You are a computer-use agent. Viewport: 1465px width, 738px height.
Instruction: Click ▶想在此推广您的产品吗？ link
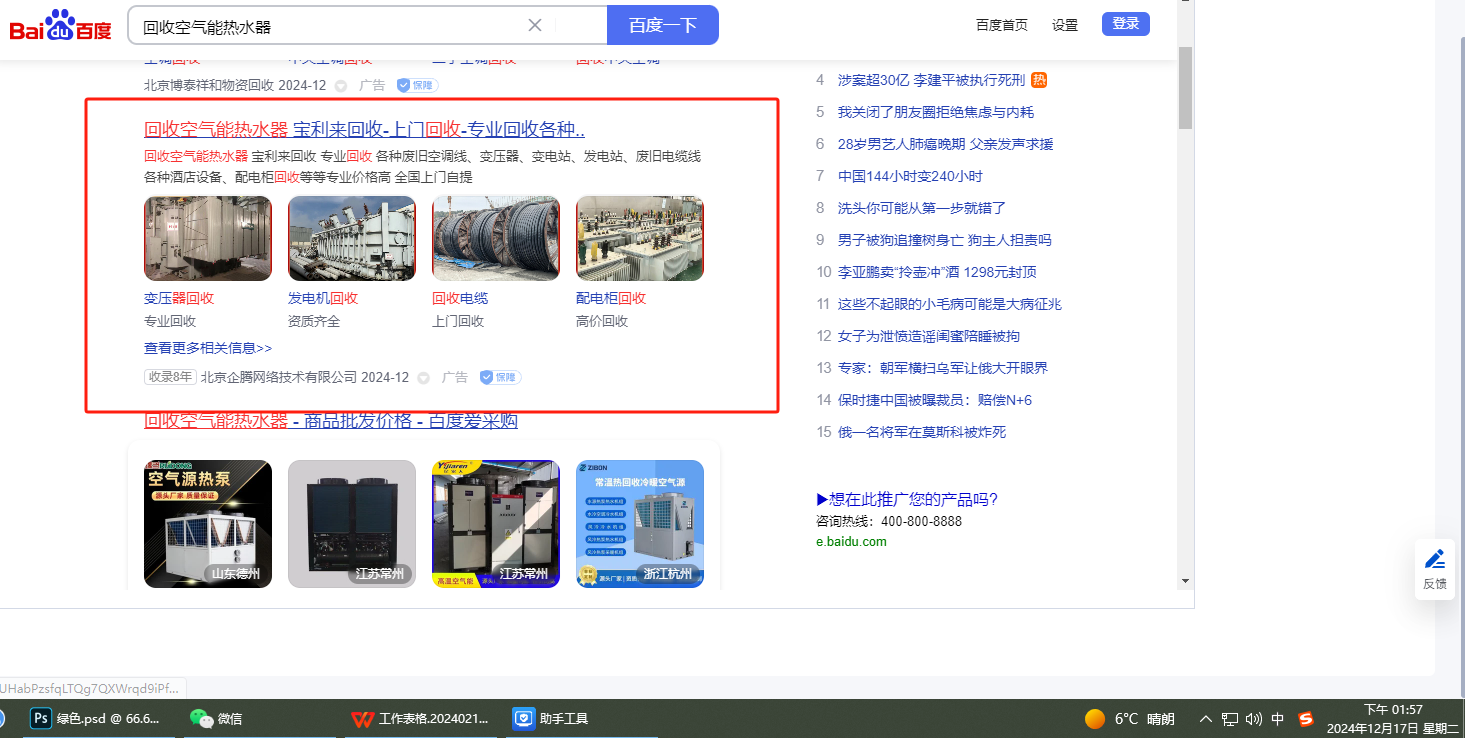[x=907, y=500]
